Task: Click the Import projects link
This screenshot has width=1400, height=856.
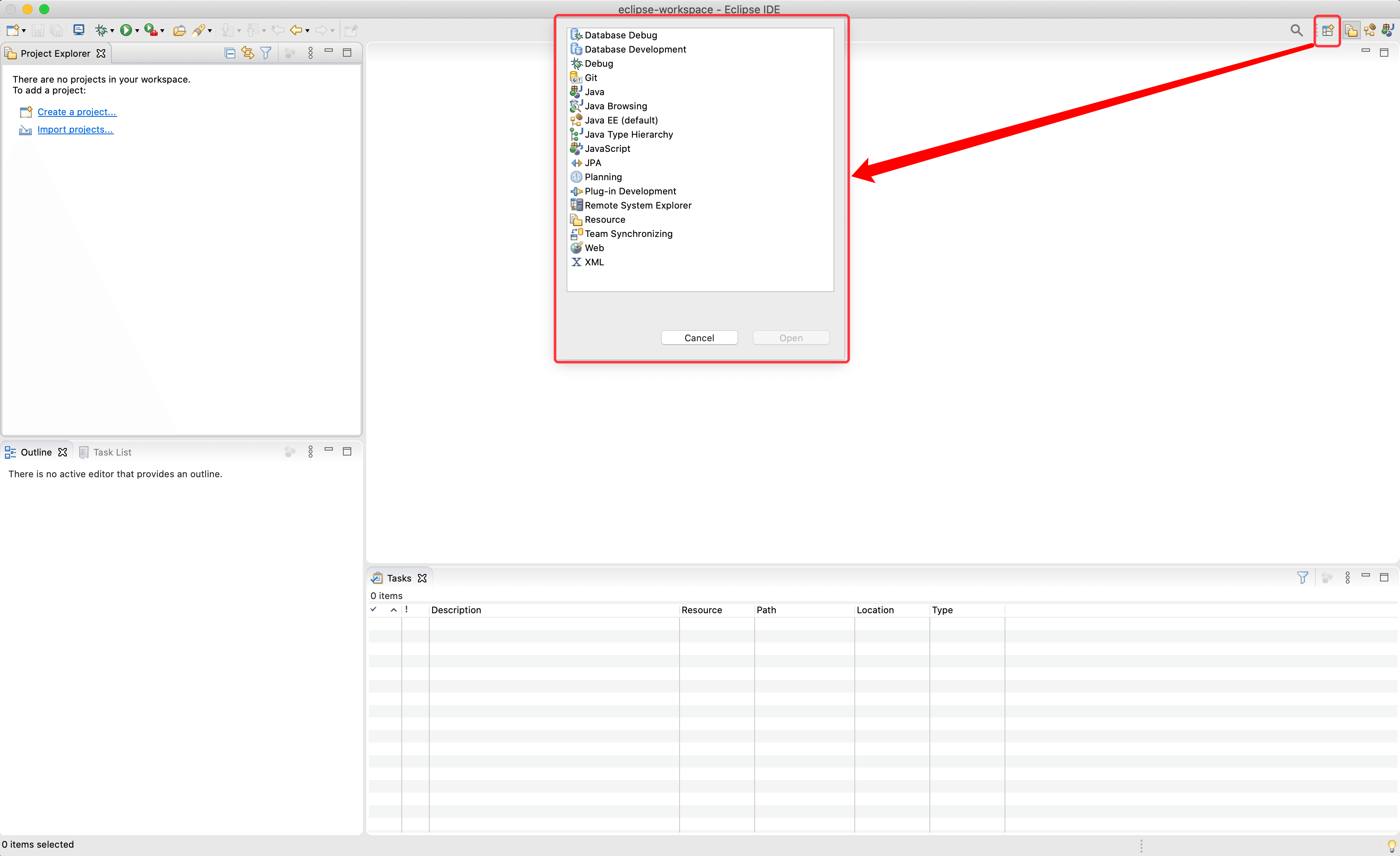Action: point(75,129)
